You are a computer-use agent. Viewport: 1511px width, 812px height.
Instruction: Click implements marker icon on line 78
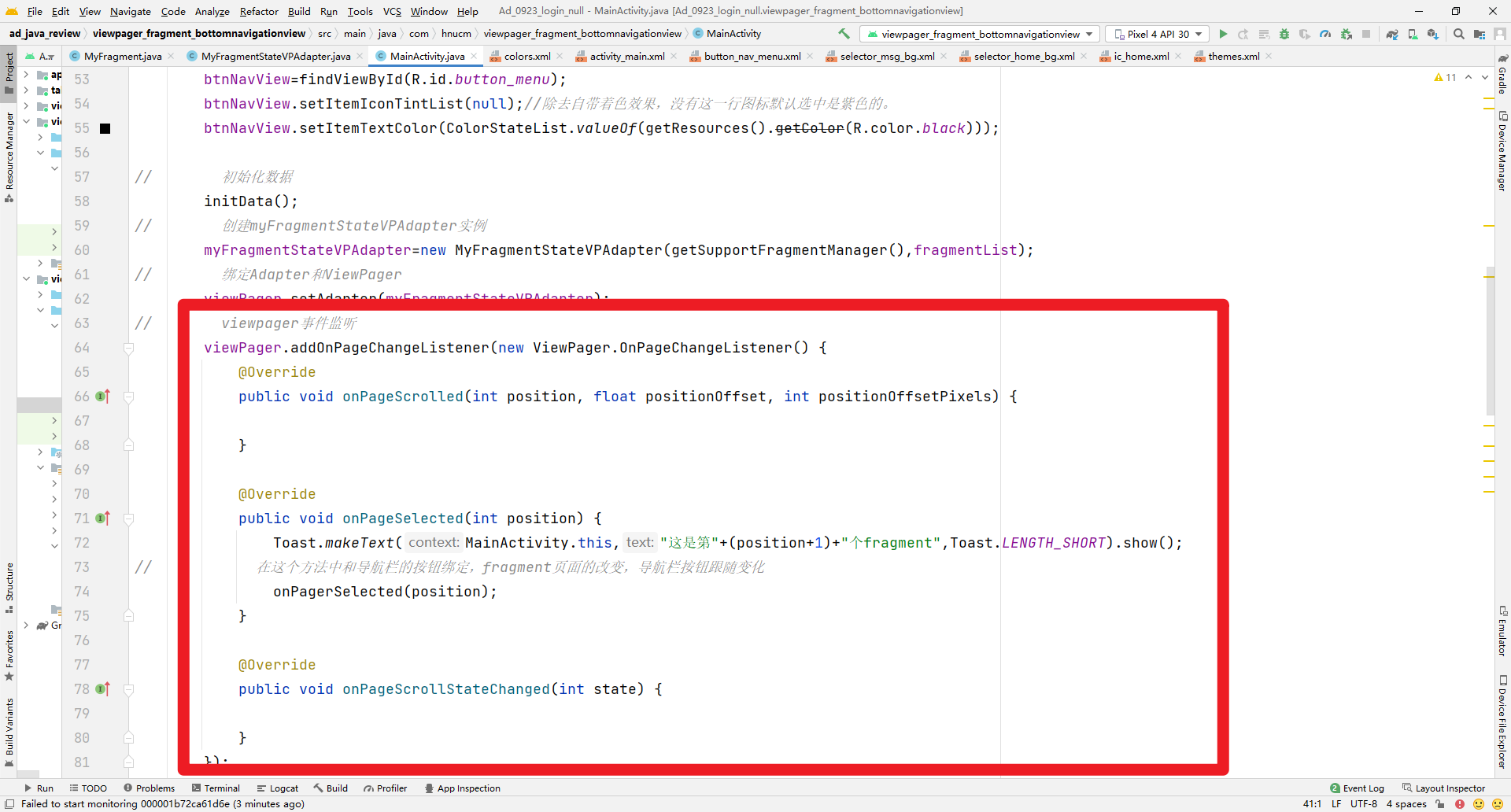coord(103,688)
